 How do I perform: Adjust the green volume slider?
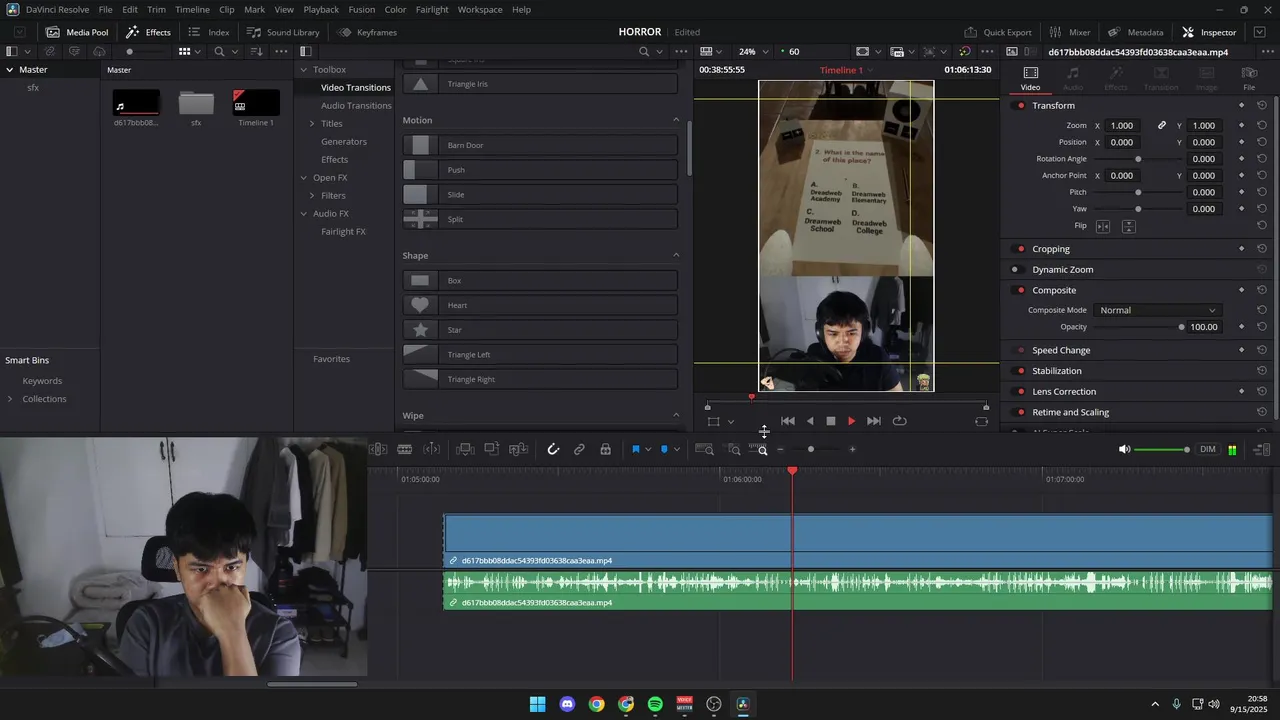tap(1162, 450)
